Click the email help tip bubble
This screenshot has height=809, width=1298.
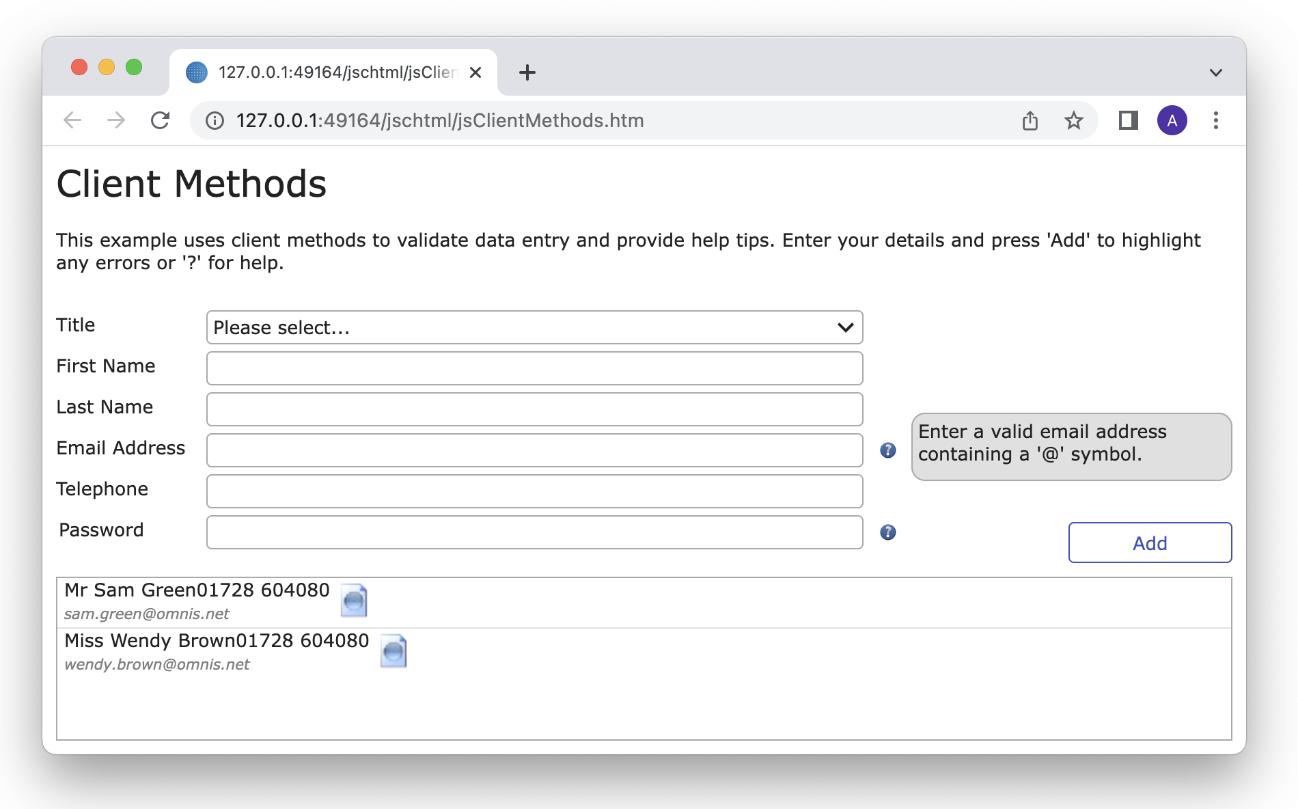[x=1071, y=446]
